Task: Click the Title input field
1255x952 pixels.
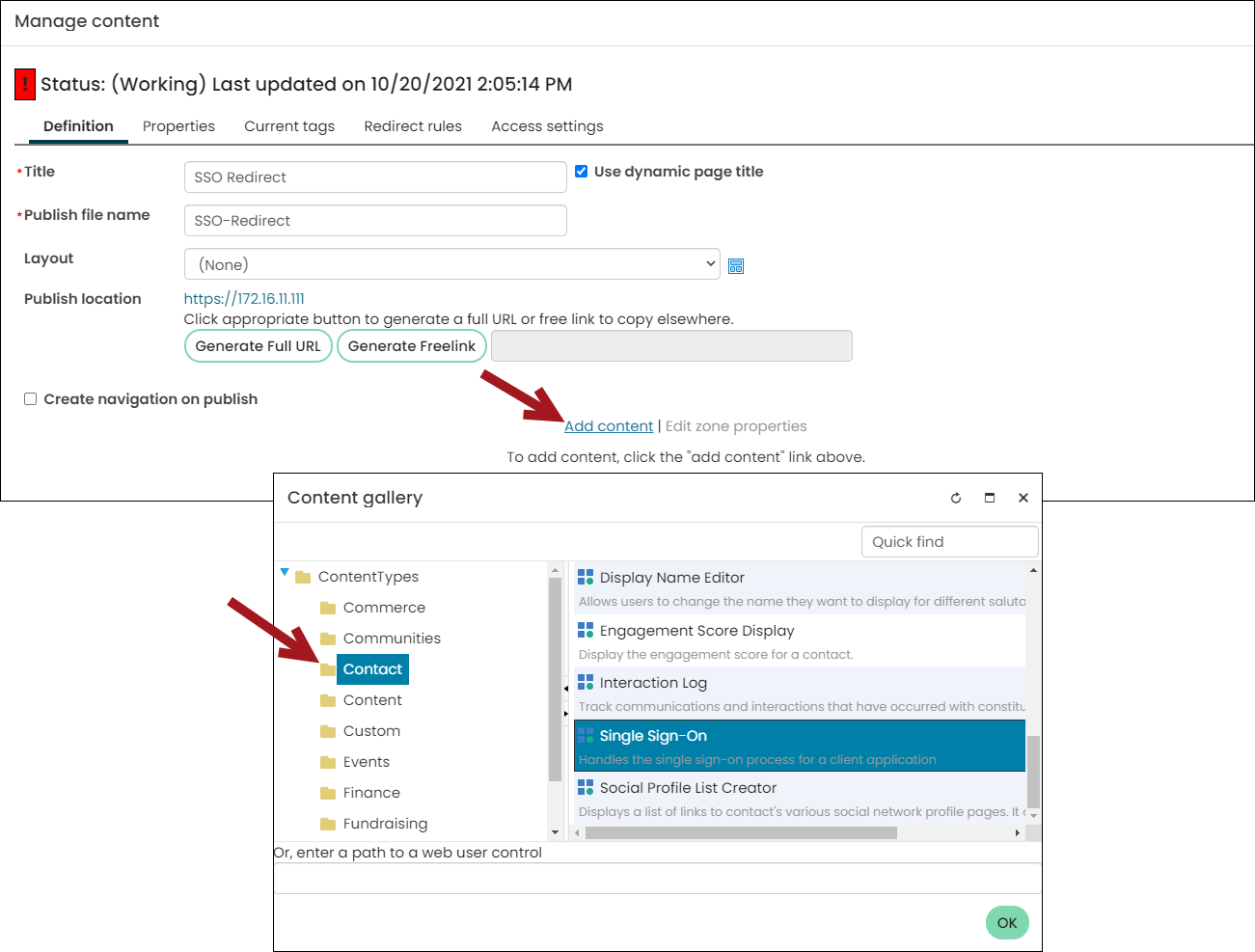Action: click(375, 177)
